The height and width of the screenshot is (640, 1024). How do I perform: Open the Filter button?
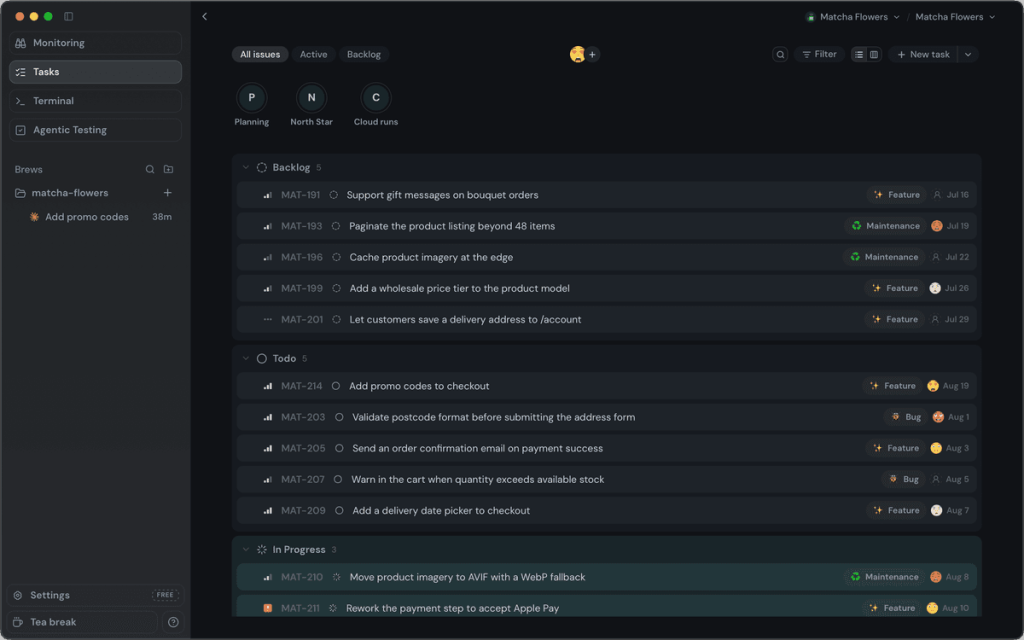click(819, 54)
